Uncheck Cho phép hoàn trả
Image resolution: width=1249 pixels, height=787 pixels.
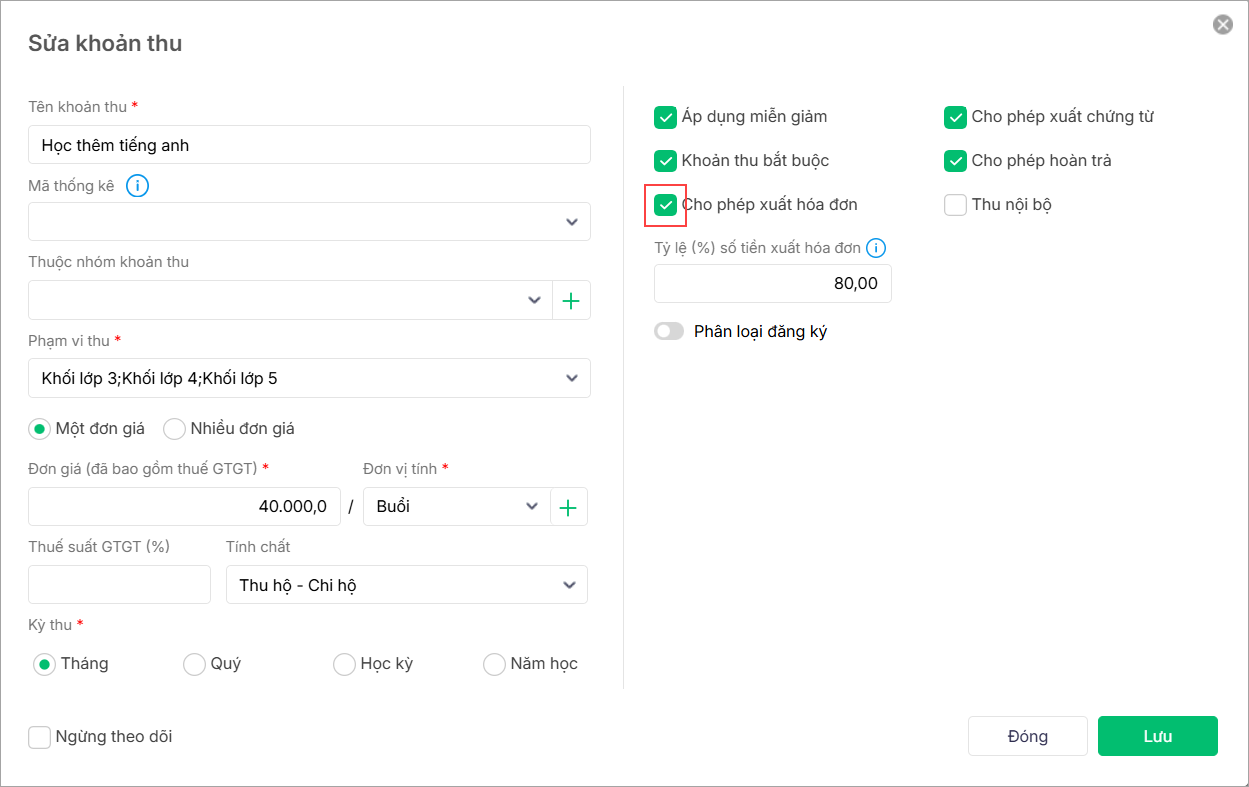tap(956, 161)
